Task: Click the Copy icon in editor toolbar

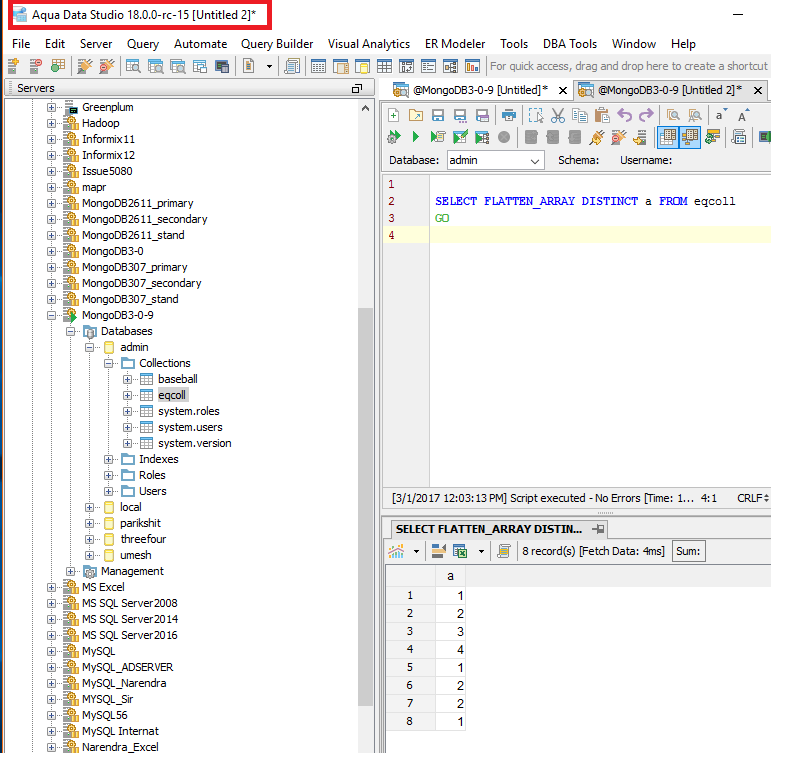Action: click(x=579, y=115)
